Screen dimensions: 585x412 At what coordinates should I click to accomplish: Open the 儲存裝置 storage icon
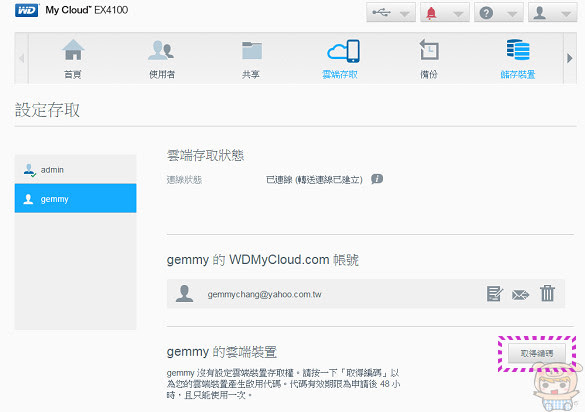click(x=518, y=50)
